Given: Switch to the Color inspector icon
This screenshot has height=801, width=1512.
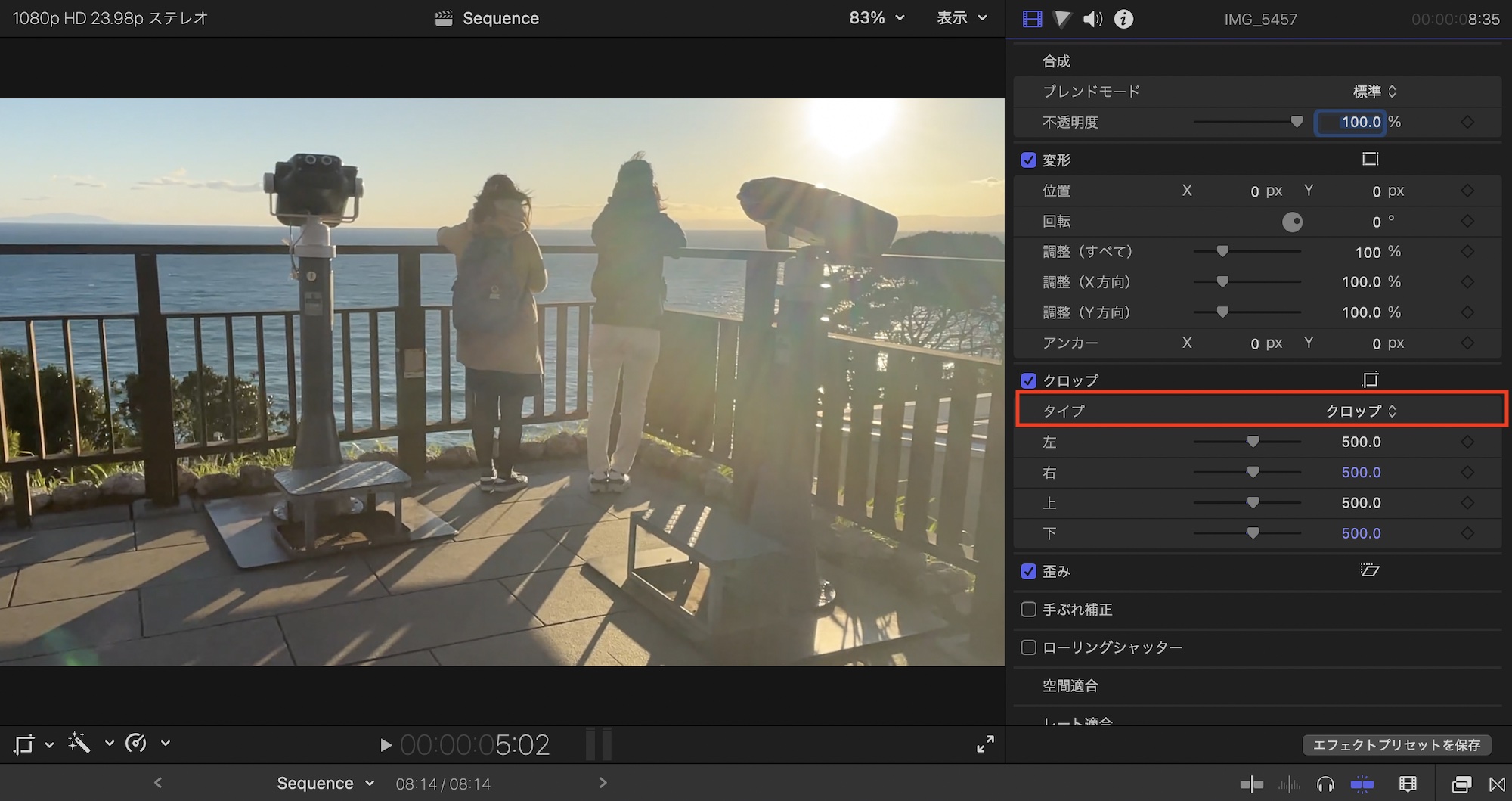Looking at the screenshot, I should (1062, 19).
